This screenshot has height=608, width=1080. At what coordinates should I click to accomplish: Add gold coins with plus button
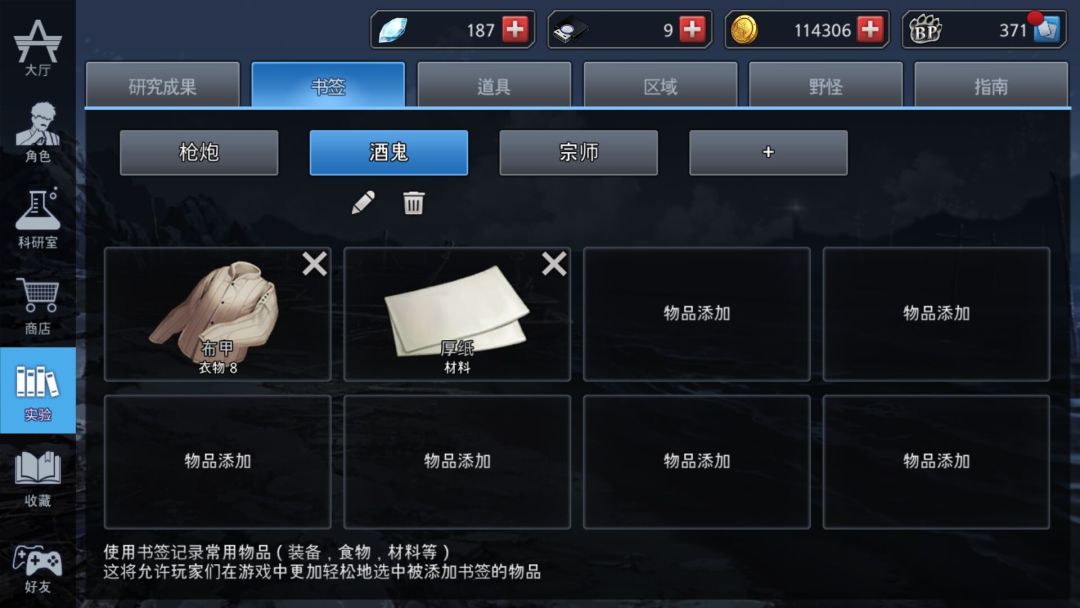pyautogui.click(x=871, y=30)
